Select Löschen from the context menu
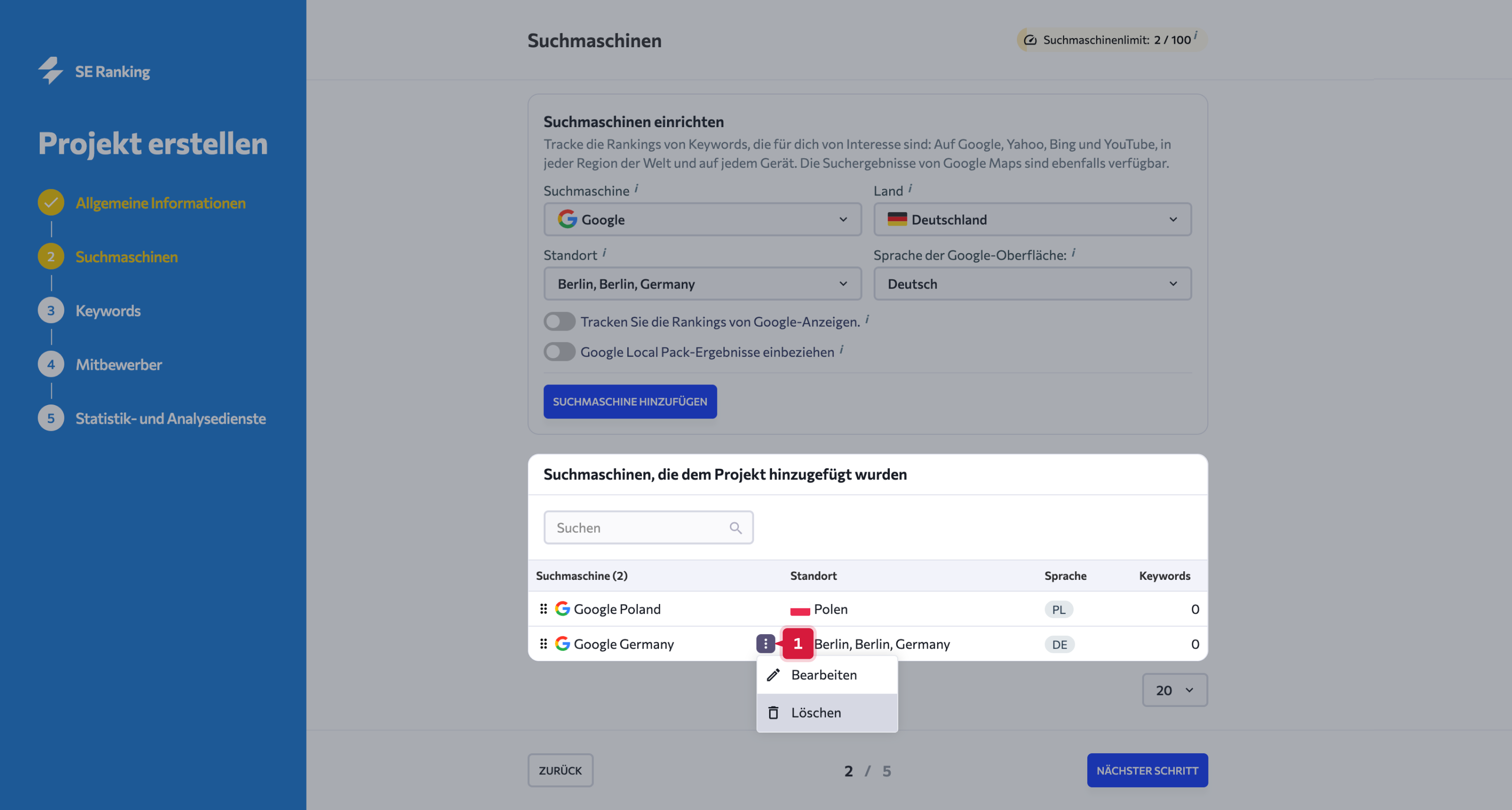1512x810 pixels. pos(827,713)
